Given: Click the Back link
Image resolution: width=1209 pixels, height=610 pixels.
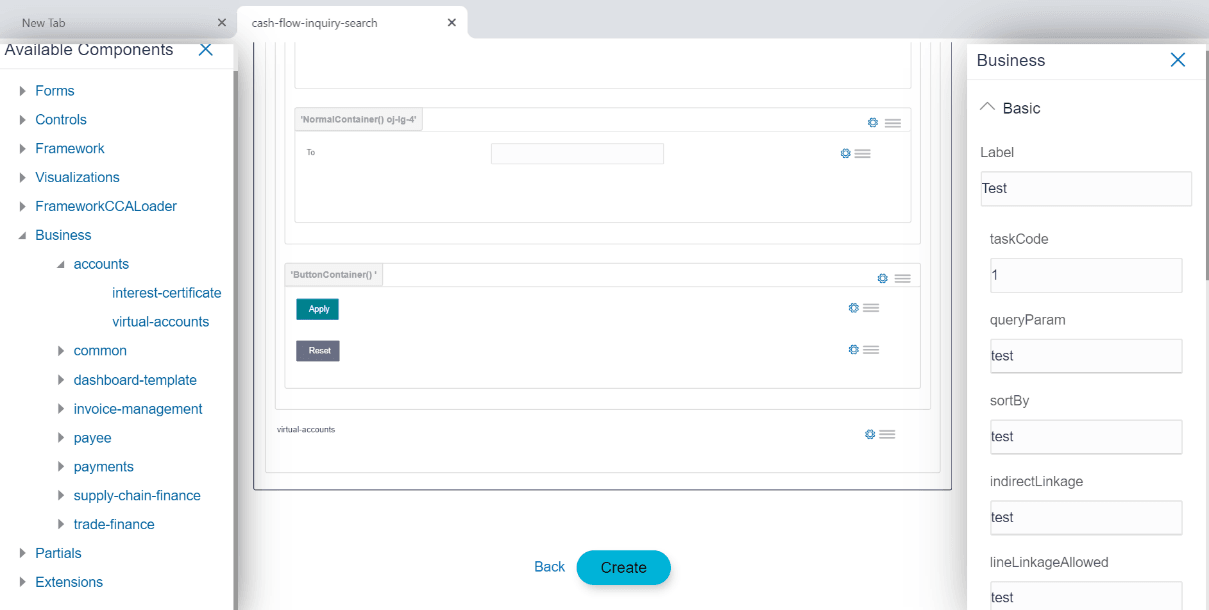Looking at the screenshot, I should coord(550,567).
